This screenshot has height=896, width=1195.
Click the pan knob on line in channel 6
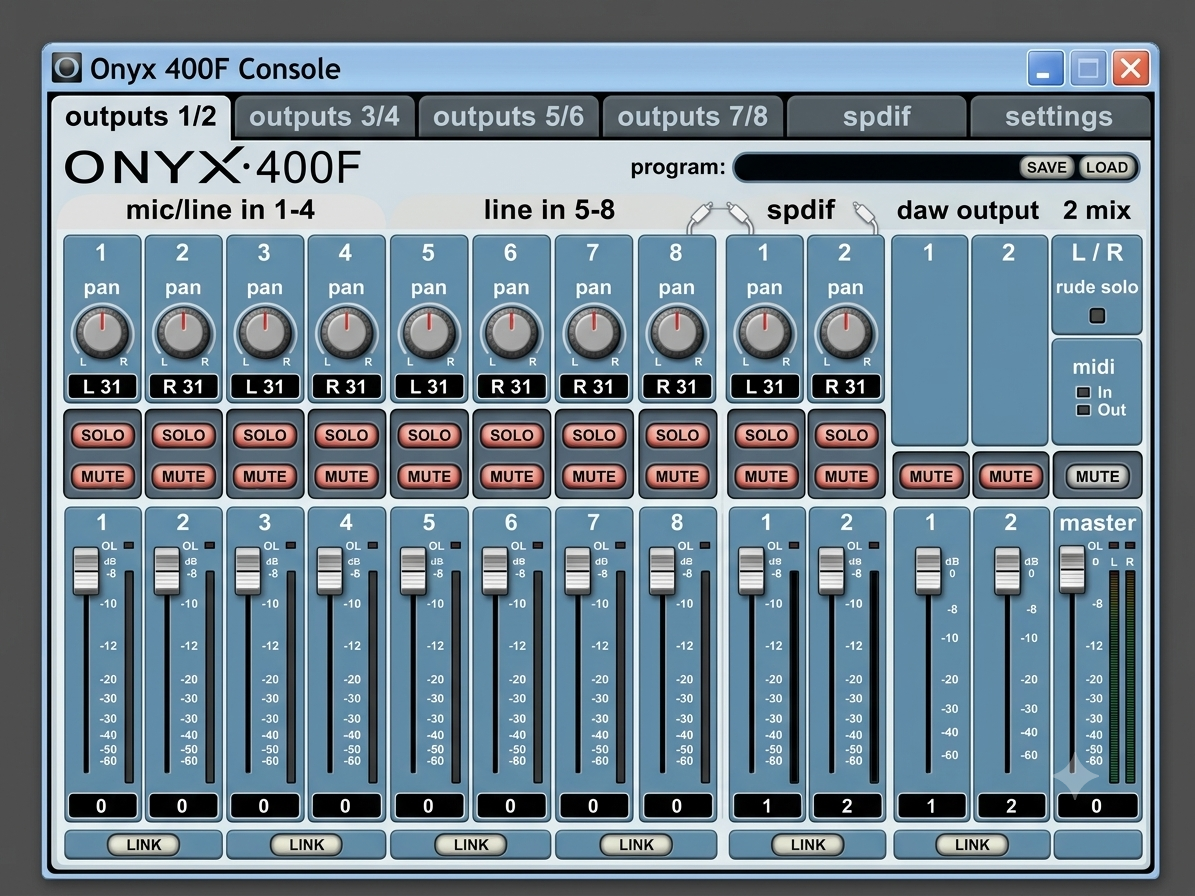coord(511,334)
